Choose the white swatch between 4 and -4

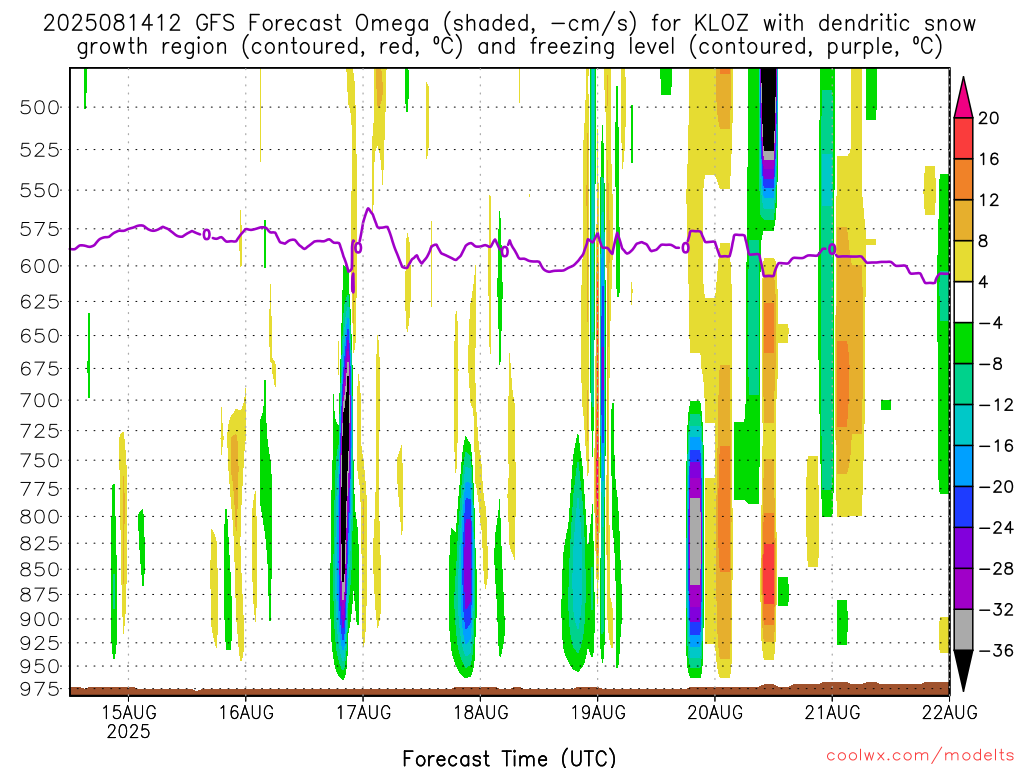pos(963,302)
